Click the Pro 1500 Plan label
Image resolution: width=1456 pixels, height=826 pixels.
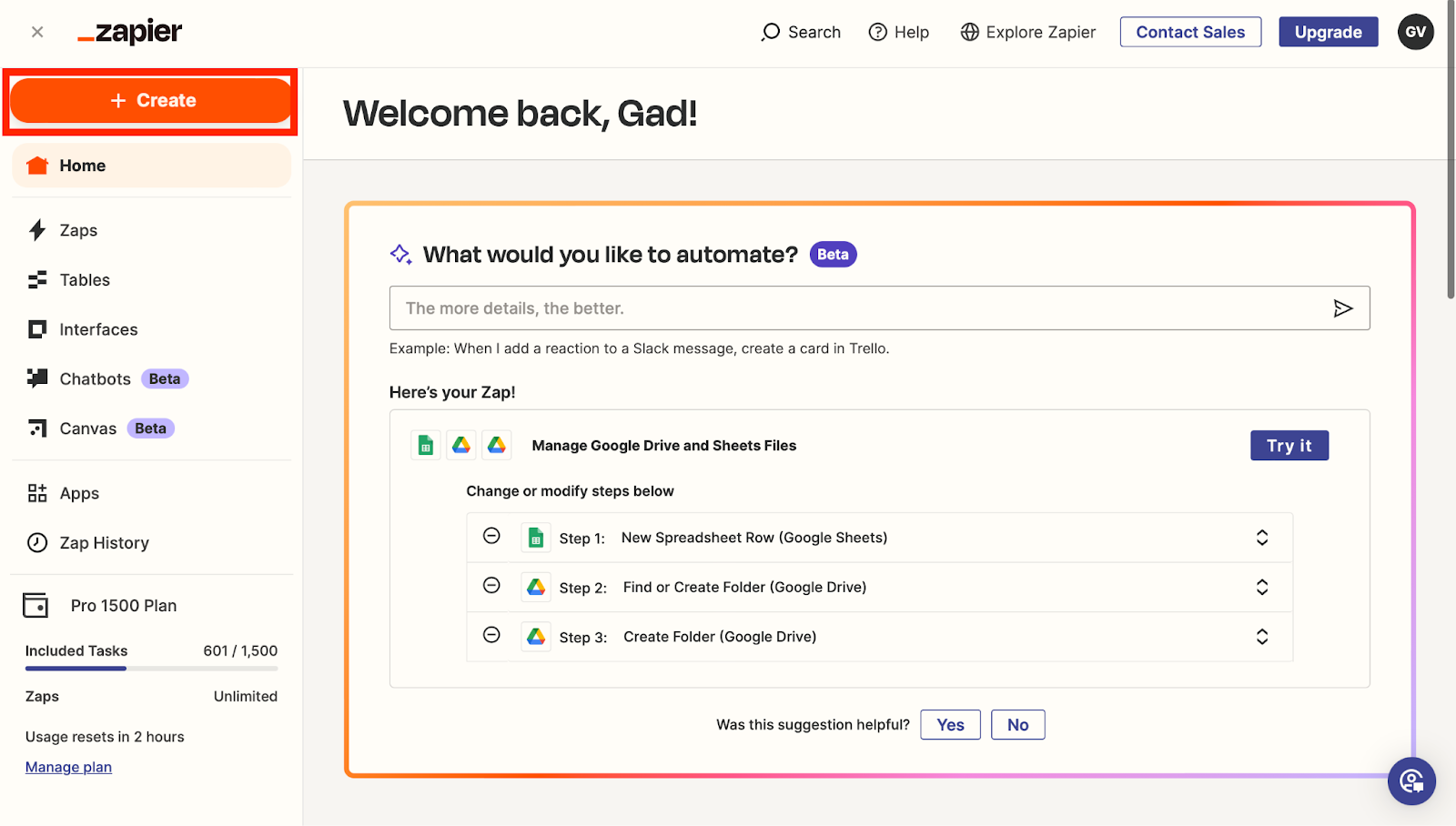(x=124, y=606)
